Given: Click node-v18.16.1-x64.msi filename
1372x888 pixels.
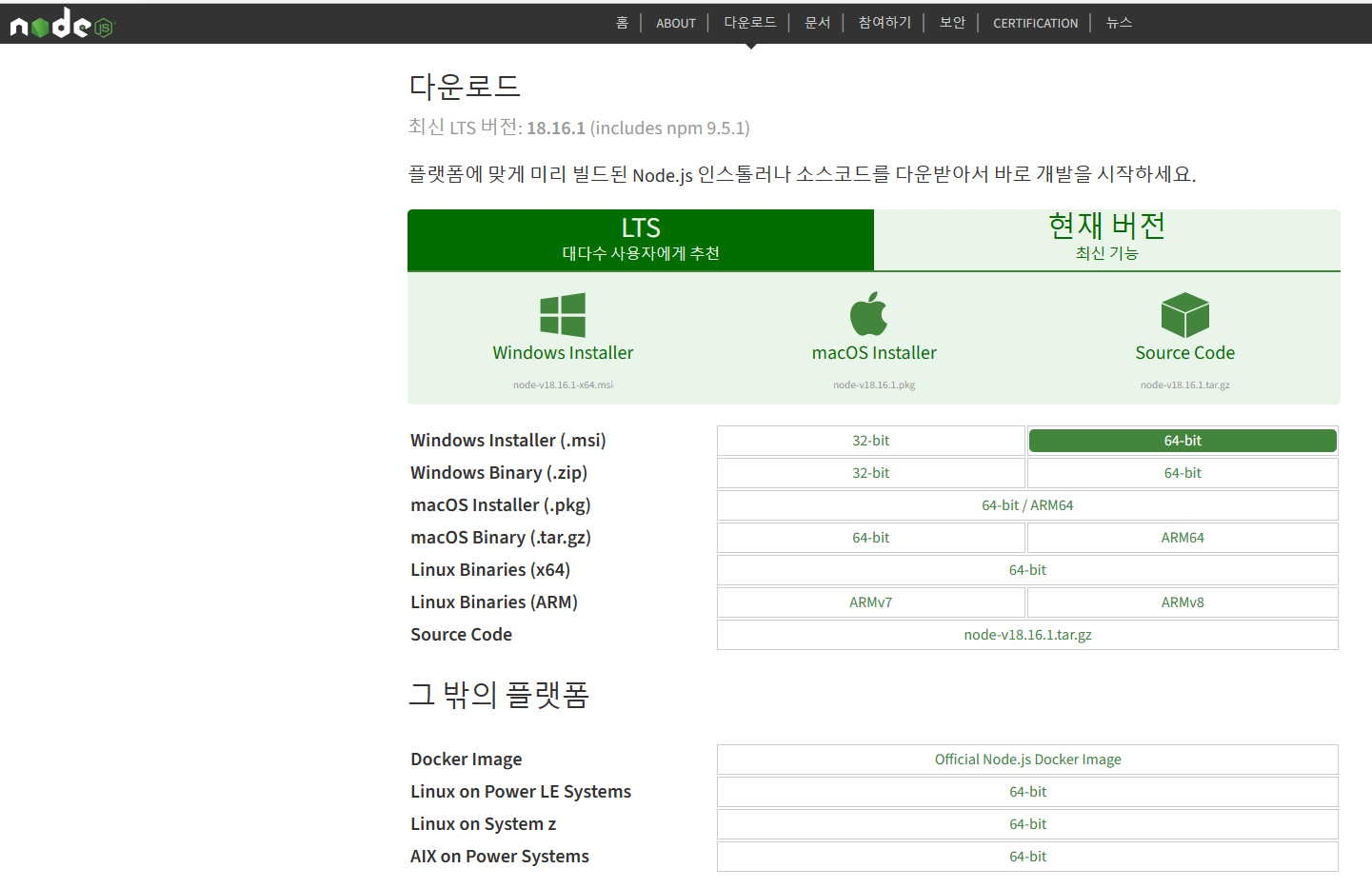Looking at the screenshot, I should click(563, 385).
